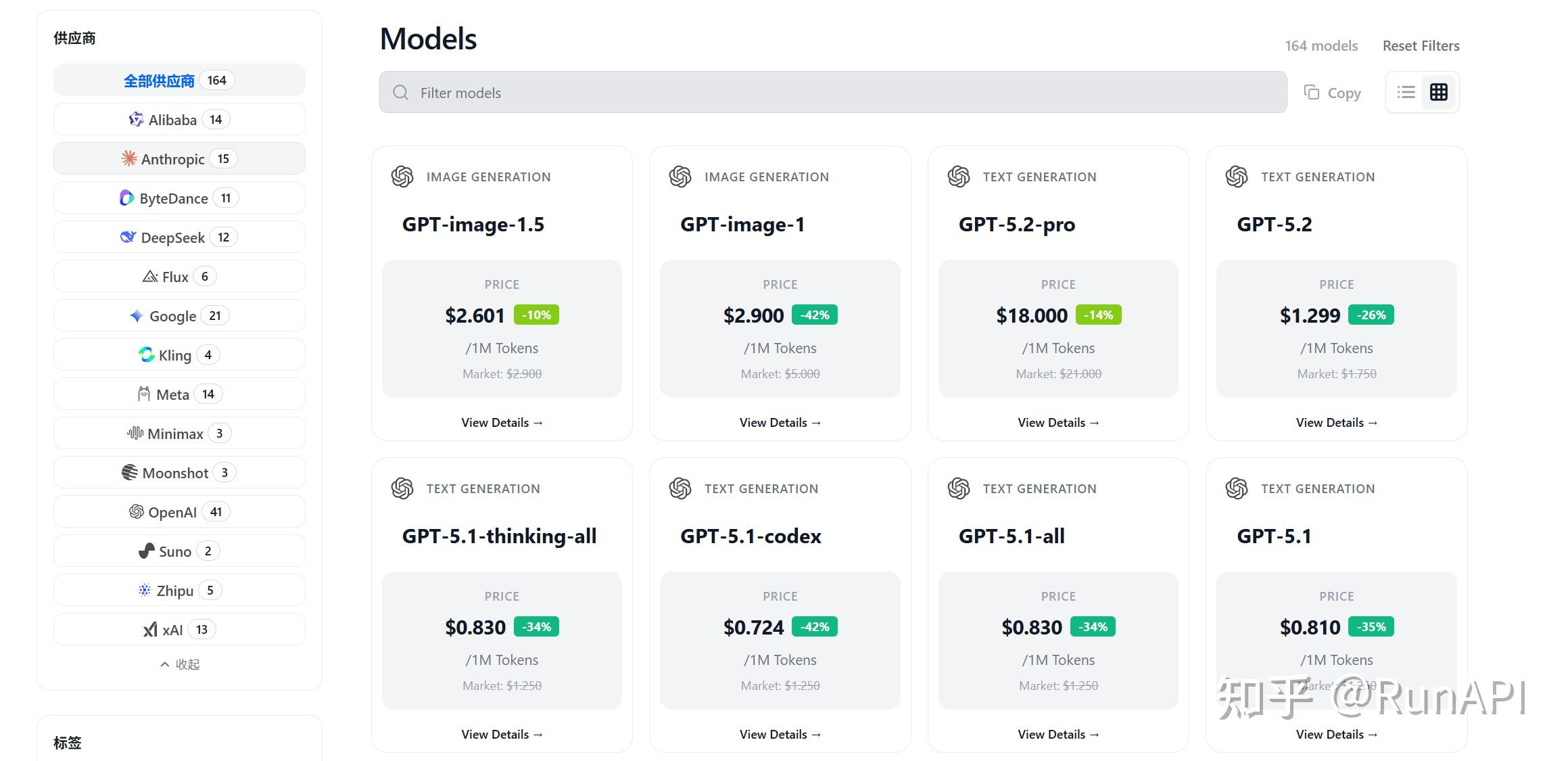The height and width of the screenshot is (761, 1568).
Task: Click the Anthropic starburst icon in sidebar
Action: tap(128, 159)
